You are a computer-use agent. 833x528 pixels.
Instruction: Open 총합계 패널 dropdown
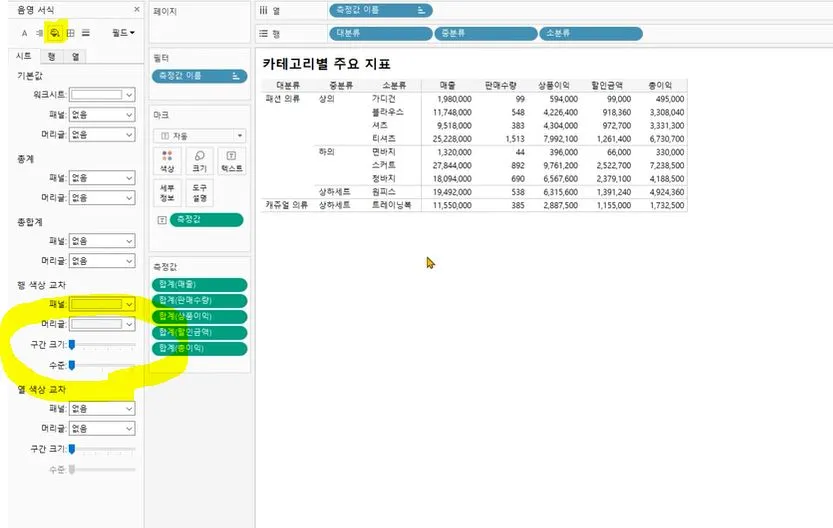102,241
